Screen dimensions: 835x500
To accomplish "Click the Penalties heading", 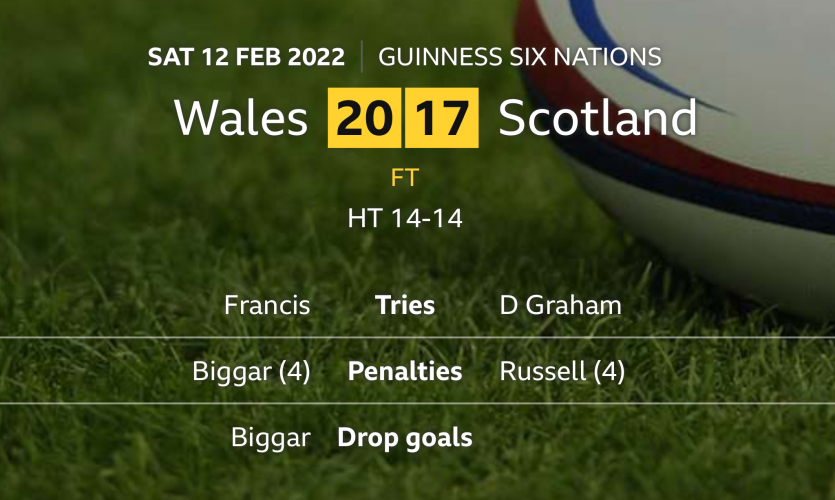I will coord(404,372).
